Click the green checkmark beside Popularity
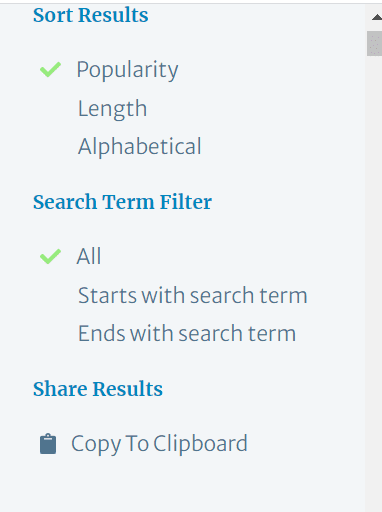This screenshot has width=382, height=512. coord(50,69)
